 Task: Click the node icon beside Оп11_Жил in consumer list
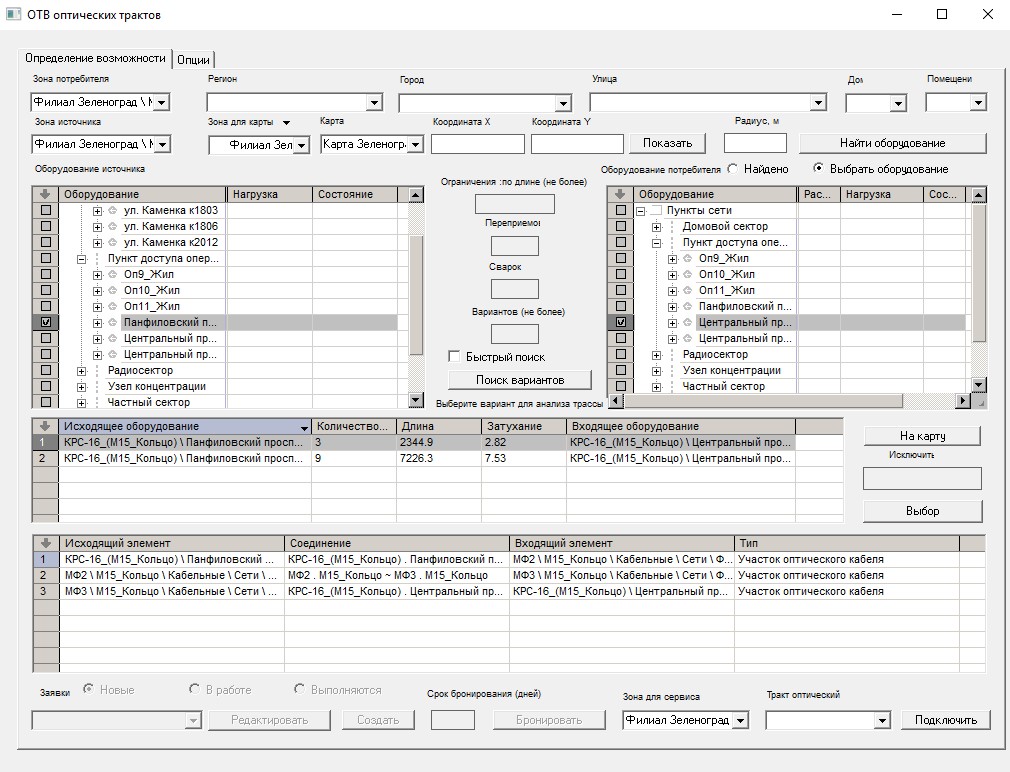[x=688, y=290]
